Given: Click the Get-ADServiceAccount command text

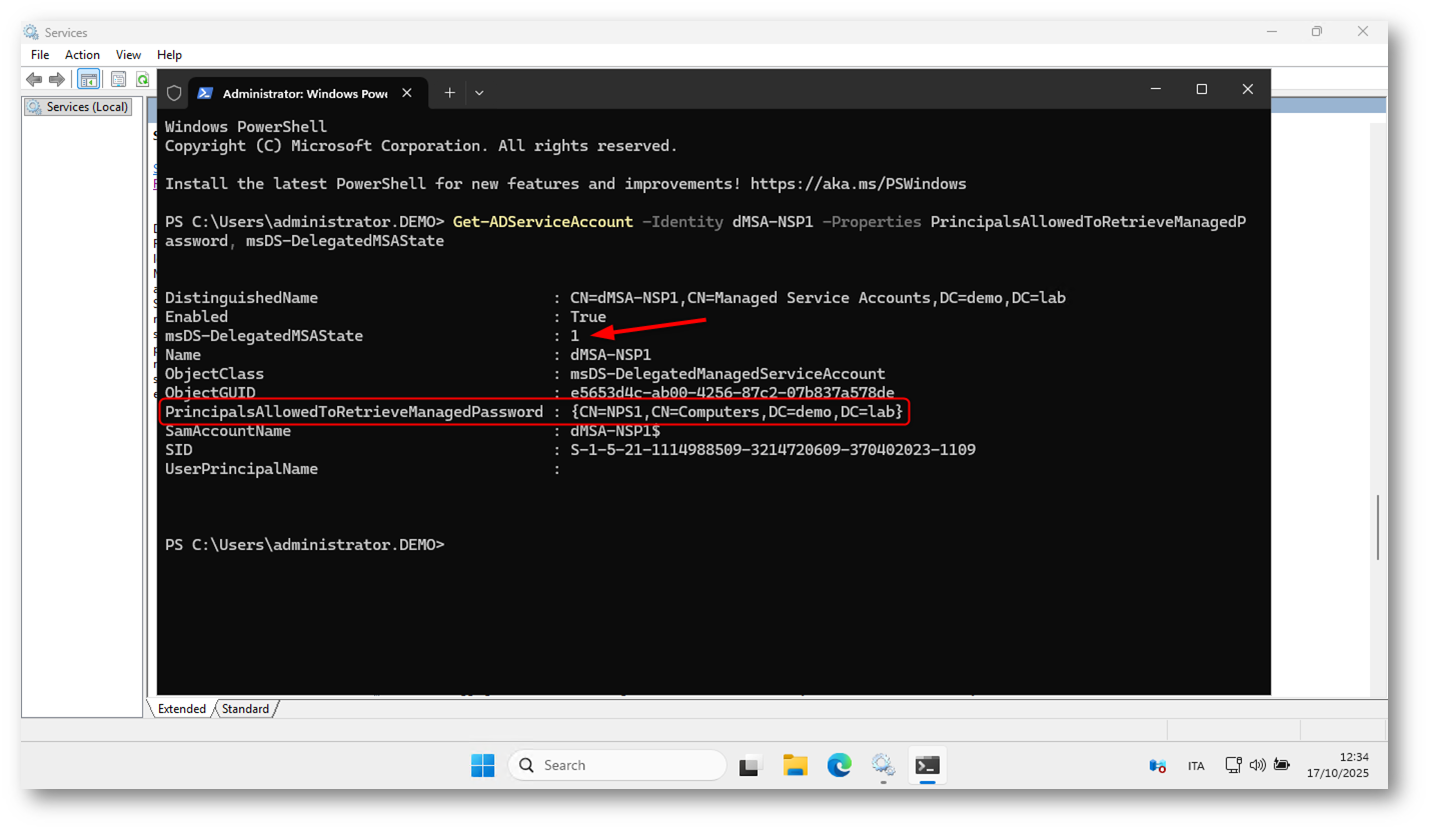Looking at the screenshot, I should [543, 222].
